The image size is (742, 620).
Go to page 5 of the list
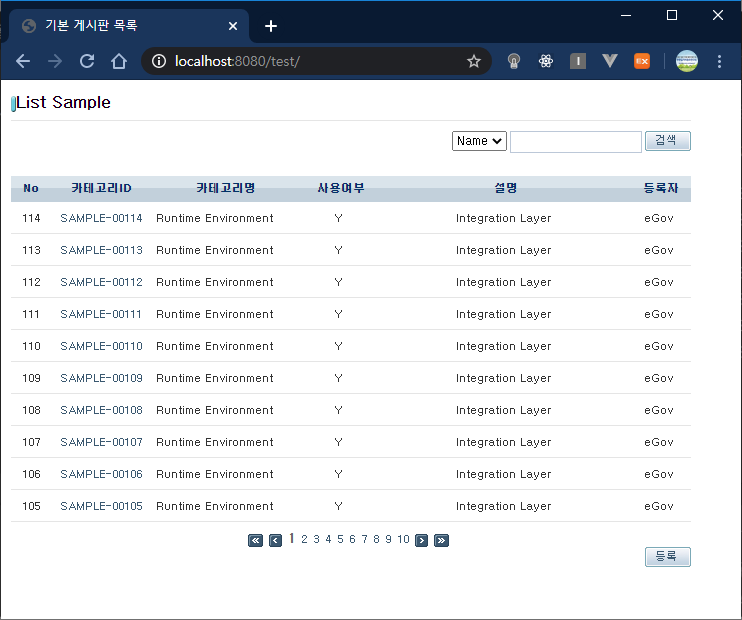point(340,539)
